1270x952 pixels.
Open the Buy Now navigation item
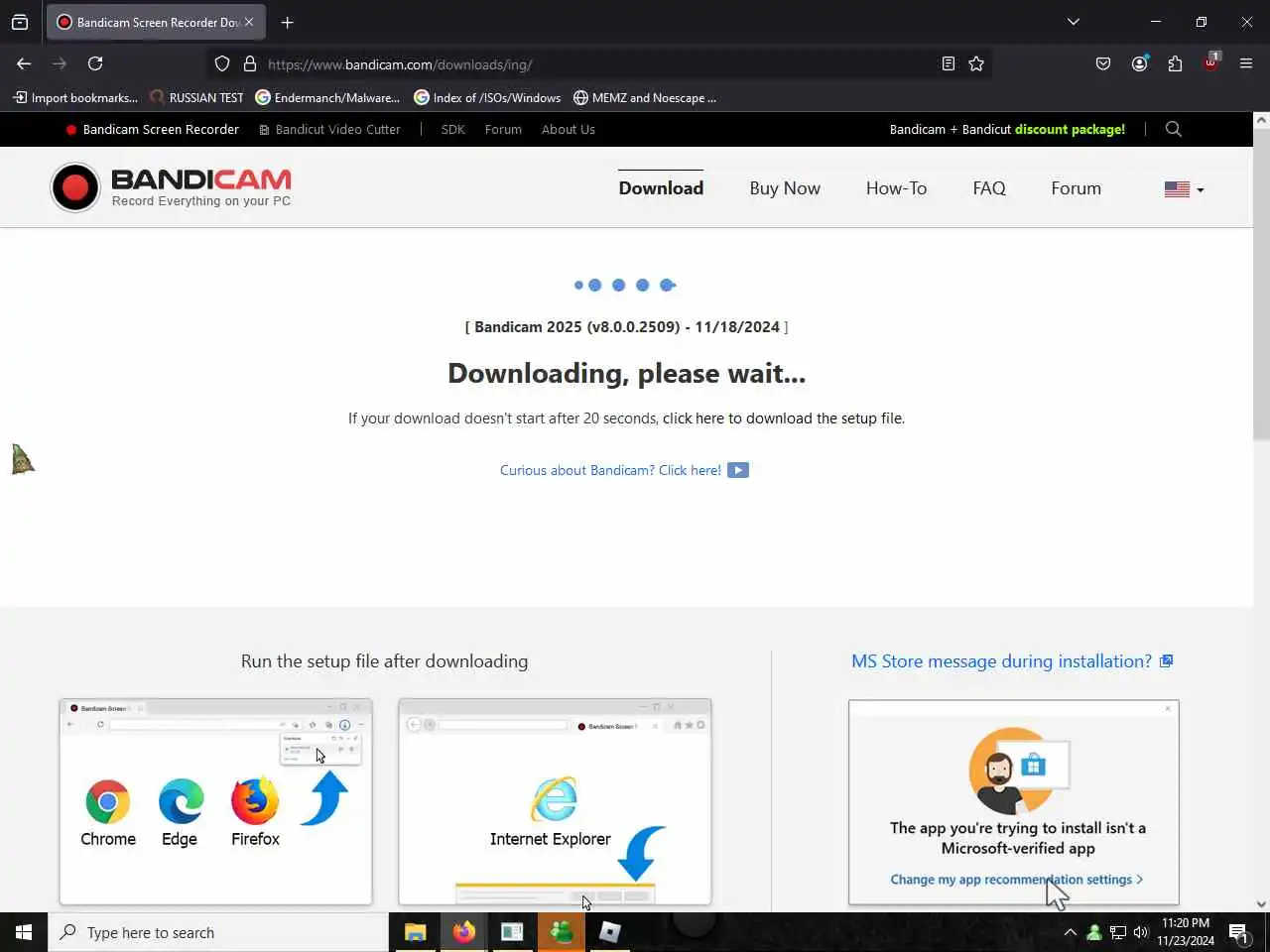click(x=785, y=188)
